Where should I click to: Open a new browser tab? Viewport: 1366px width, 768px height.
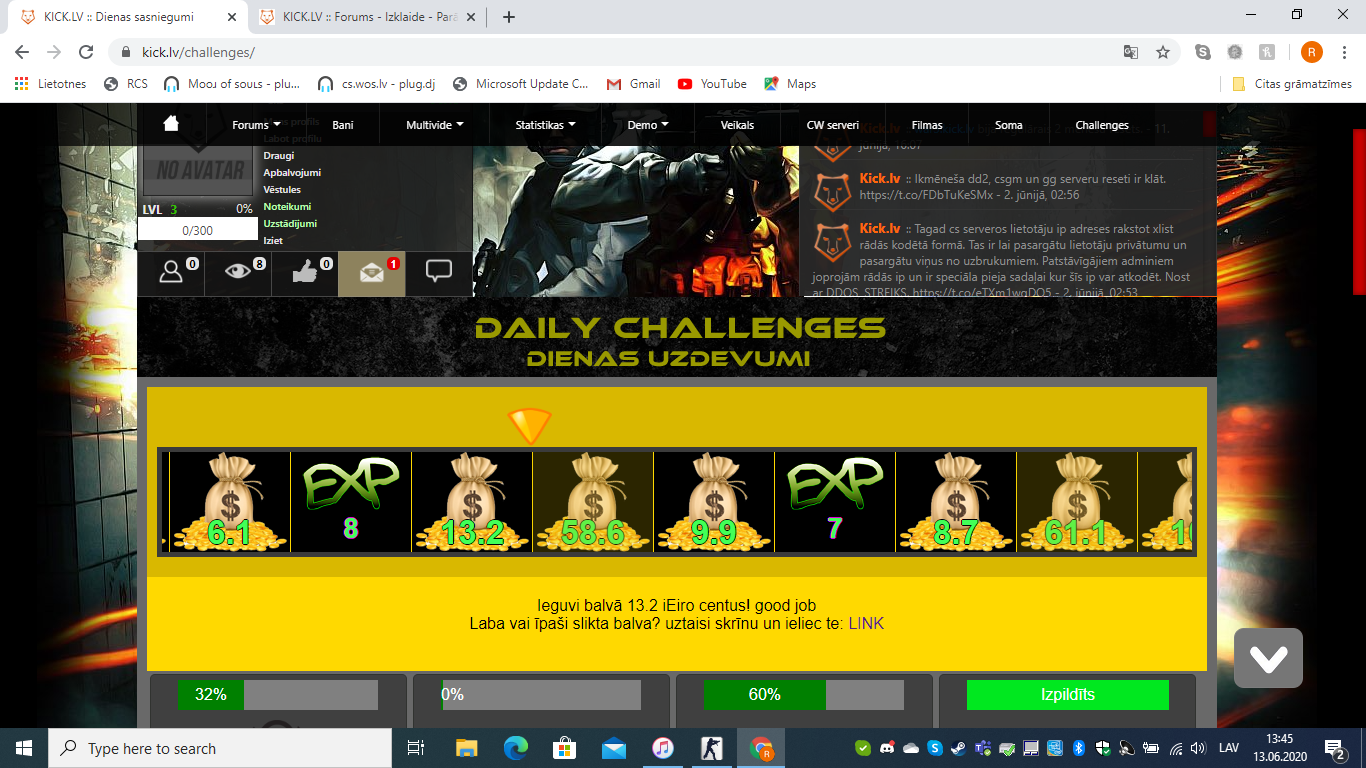click(x=508, y=17)
